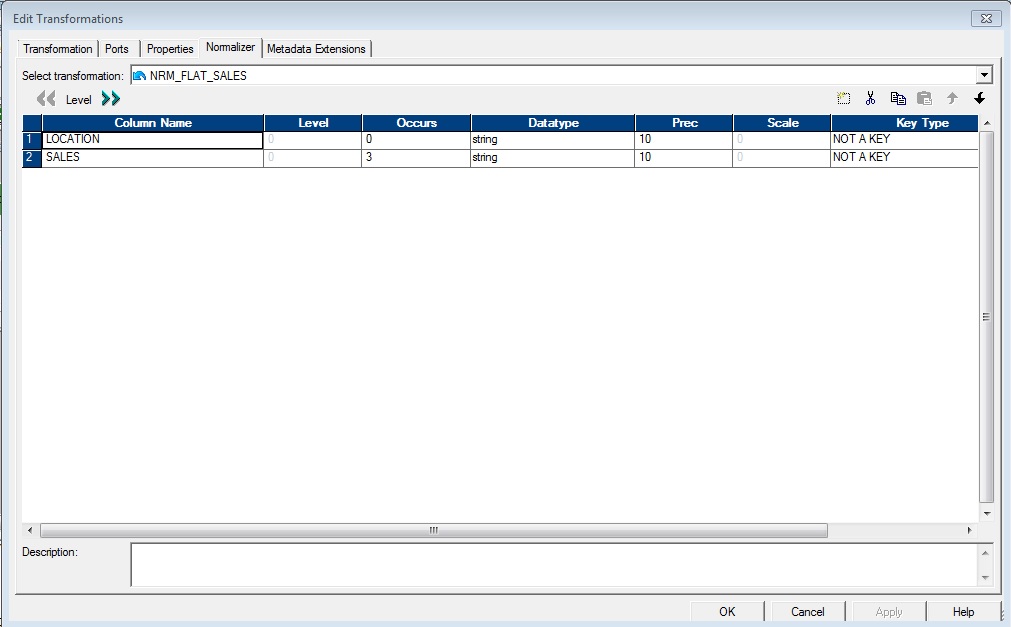Image resolution: width=1011 pixels, height=627 pixels.
Task: Click the move column up arrow icon
Action: [951, 98]
